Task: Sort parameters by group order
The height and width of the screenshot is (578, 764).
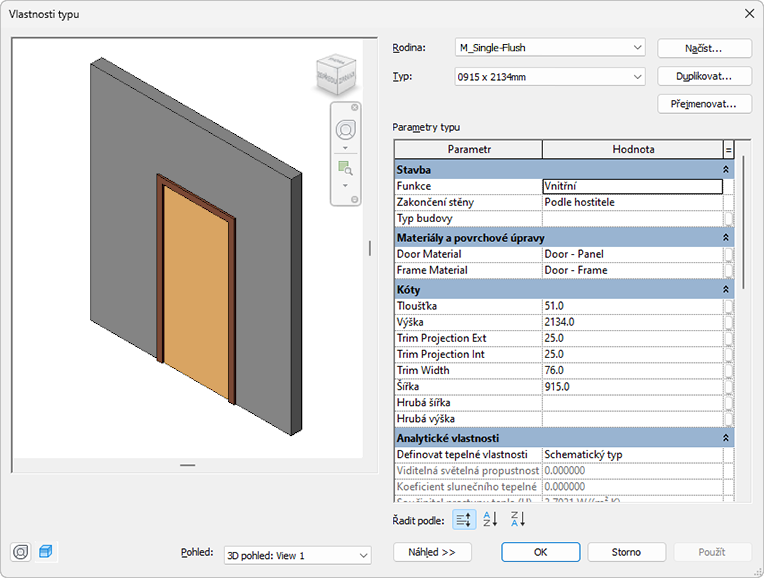Action: point(464,520)
